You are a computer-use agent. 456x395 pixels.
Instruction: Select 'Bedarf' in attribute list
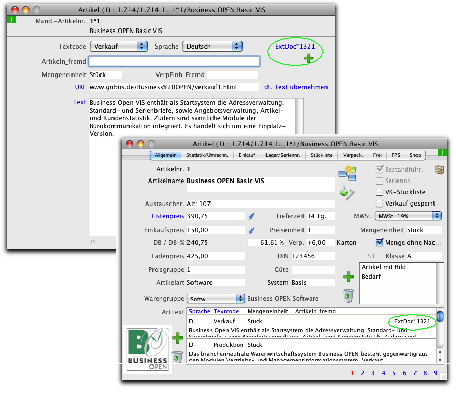(371, 276)
